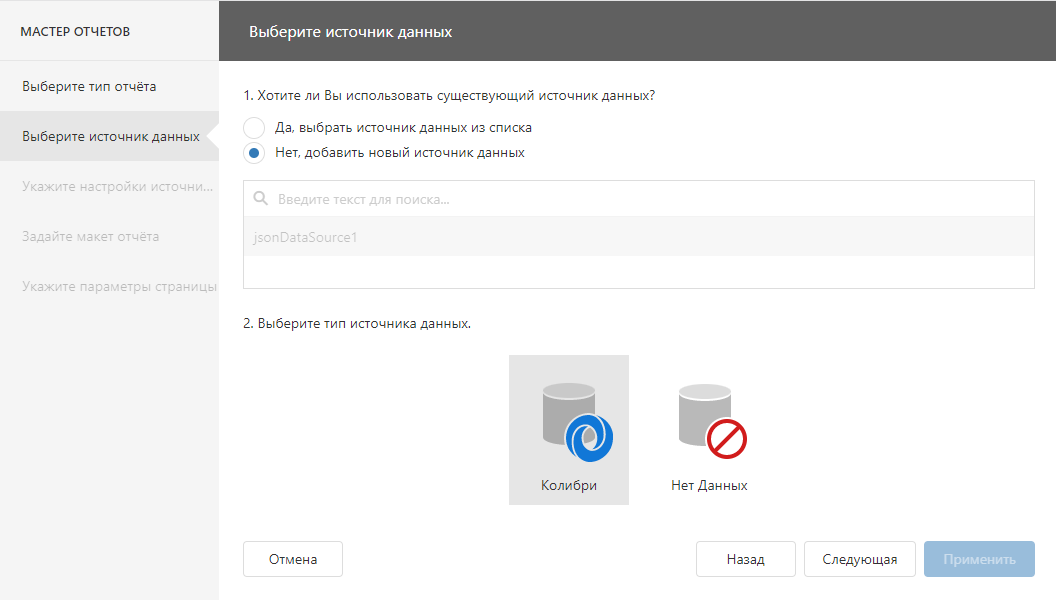Choose radio circle for adding new source
This screenshot has height=600, width=1056.
(254, 153)
